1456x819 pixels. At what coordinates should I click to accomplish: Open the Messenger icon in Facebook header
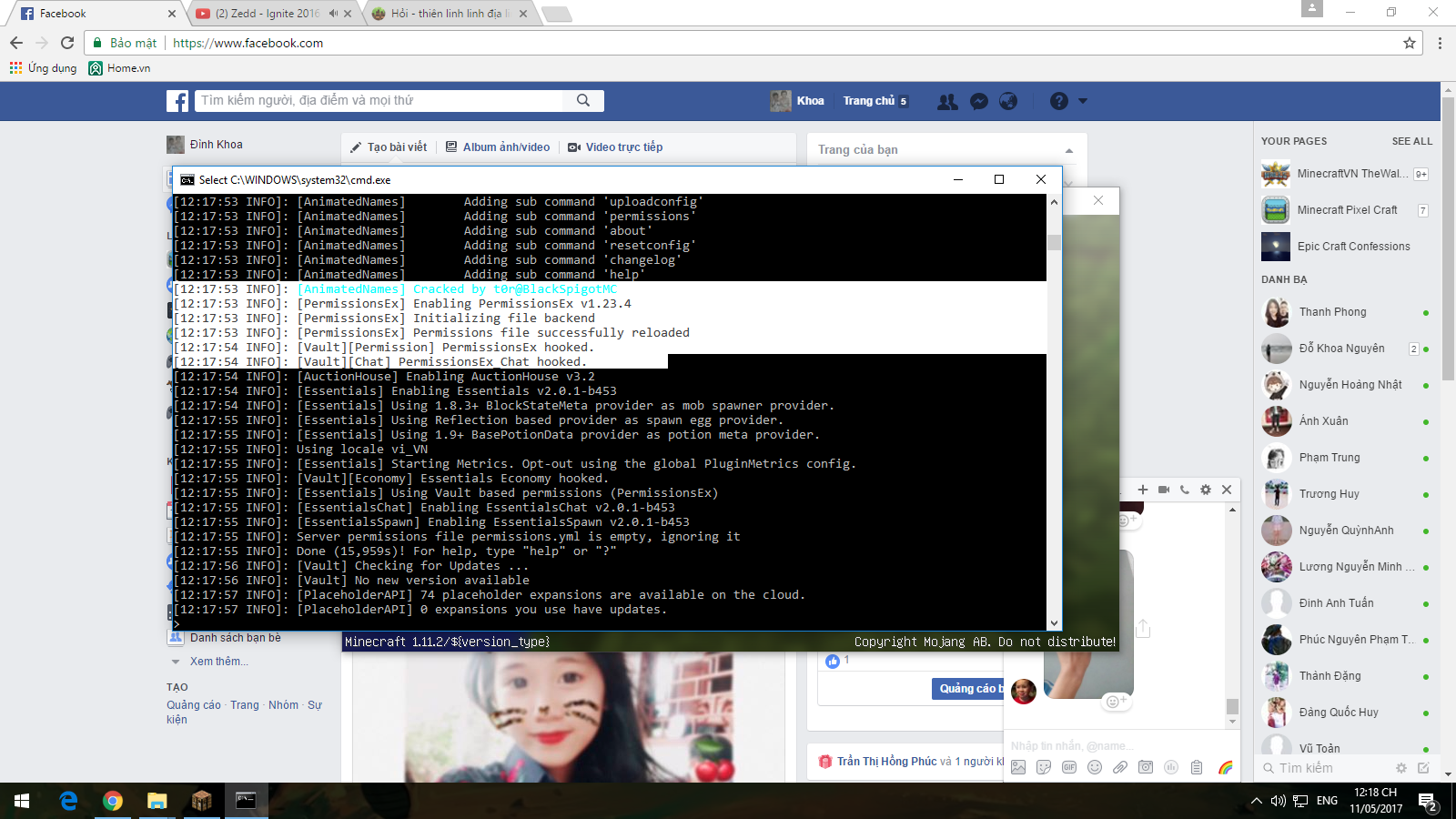[x=979, y=101]
